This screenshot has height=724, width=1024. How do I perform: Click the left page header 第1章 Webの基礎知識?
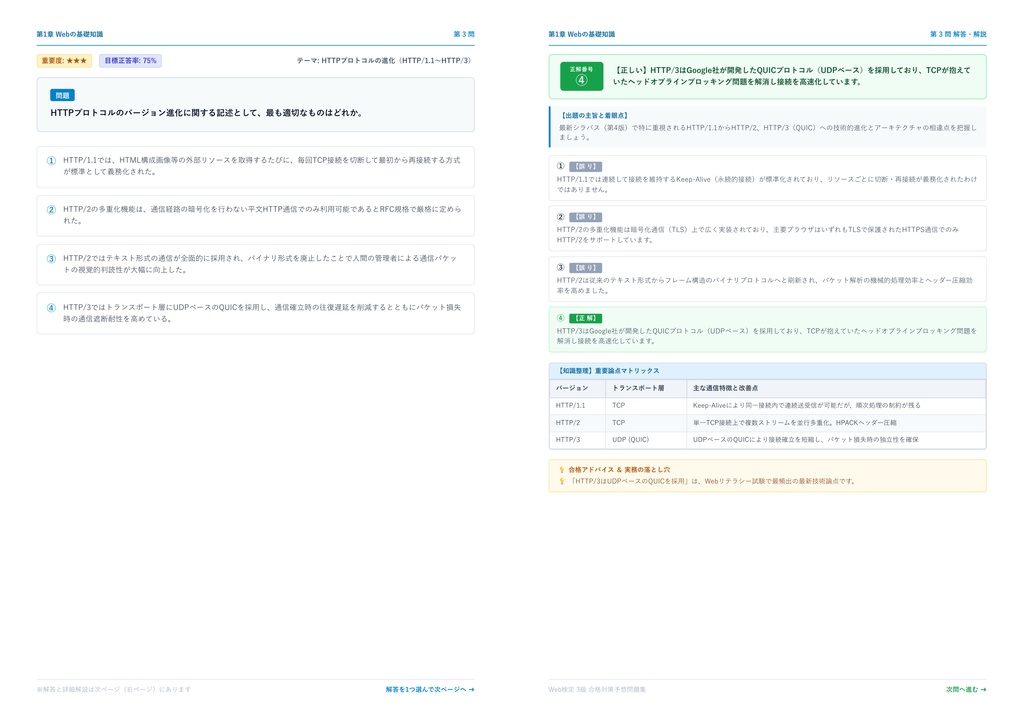pyautogui.click(x=70, y=34)
